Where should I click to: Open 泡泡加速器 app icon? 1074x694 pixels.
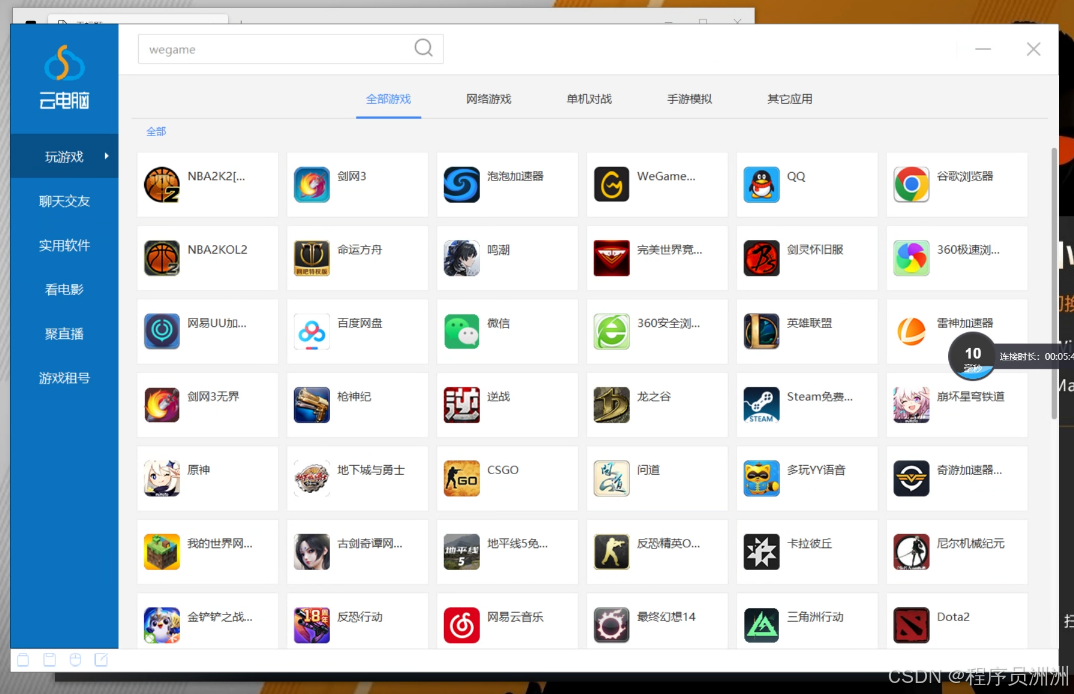click(x=462, y=184)
